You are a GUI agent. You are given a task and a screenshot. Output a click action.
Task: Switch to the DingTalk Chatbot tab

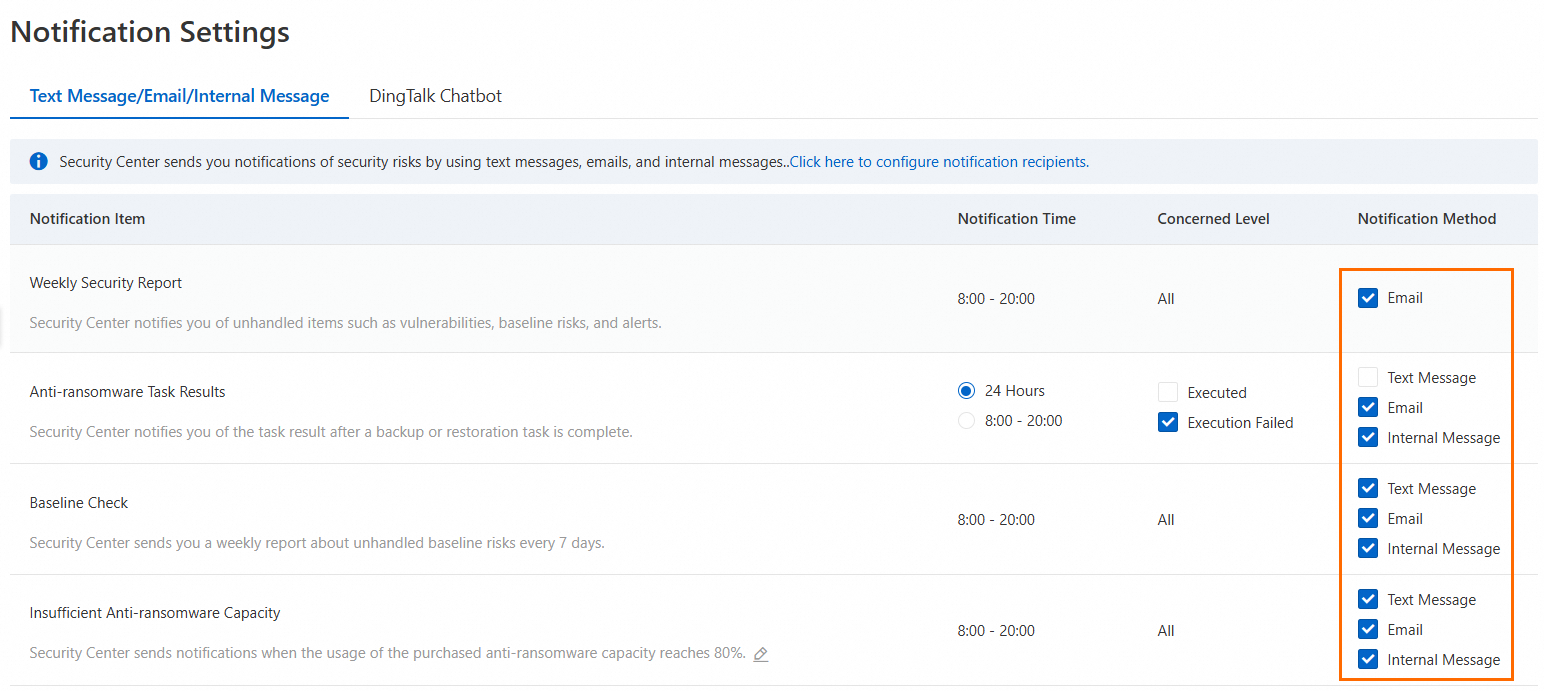coord(435,96)
